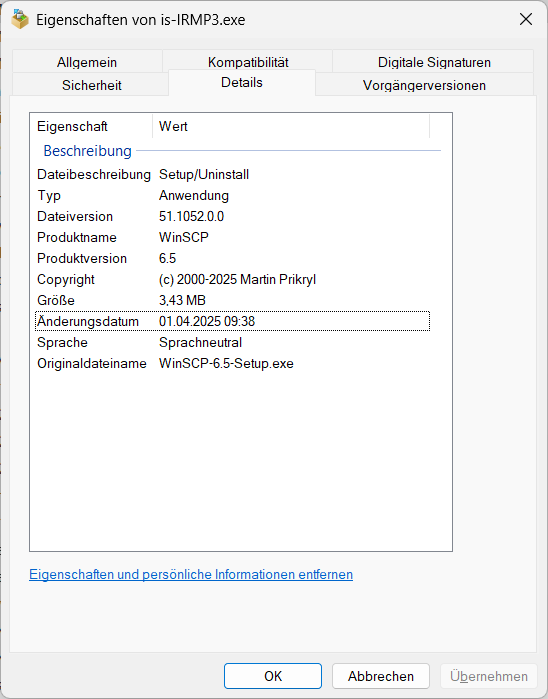
Task: Show the Vorgängerversionen tab
Action: (424, 85)
